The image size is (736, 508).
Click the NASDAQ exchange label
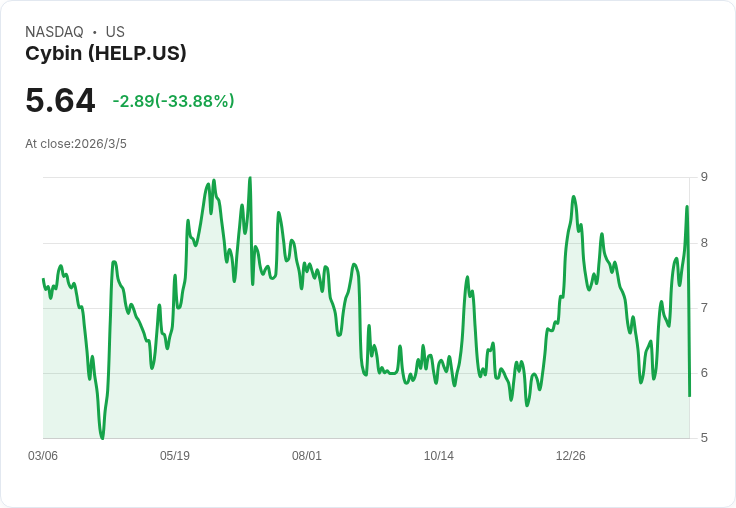click(x=54, y=32)
